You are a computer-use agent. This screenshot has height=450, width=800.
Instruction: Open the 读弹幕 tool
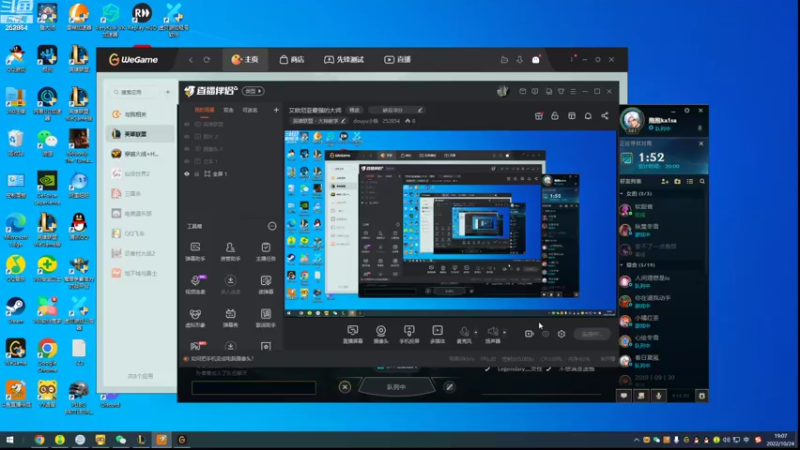pyautogui.click(x=266, y=285)
